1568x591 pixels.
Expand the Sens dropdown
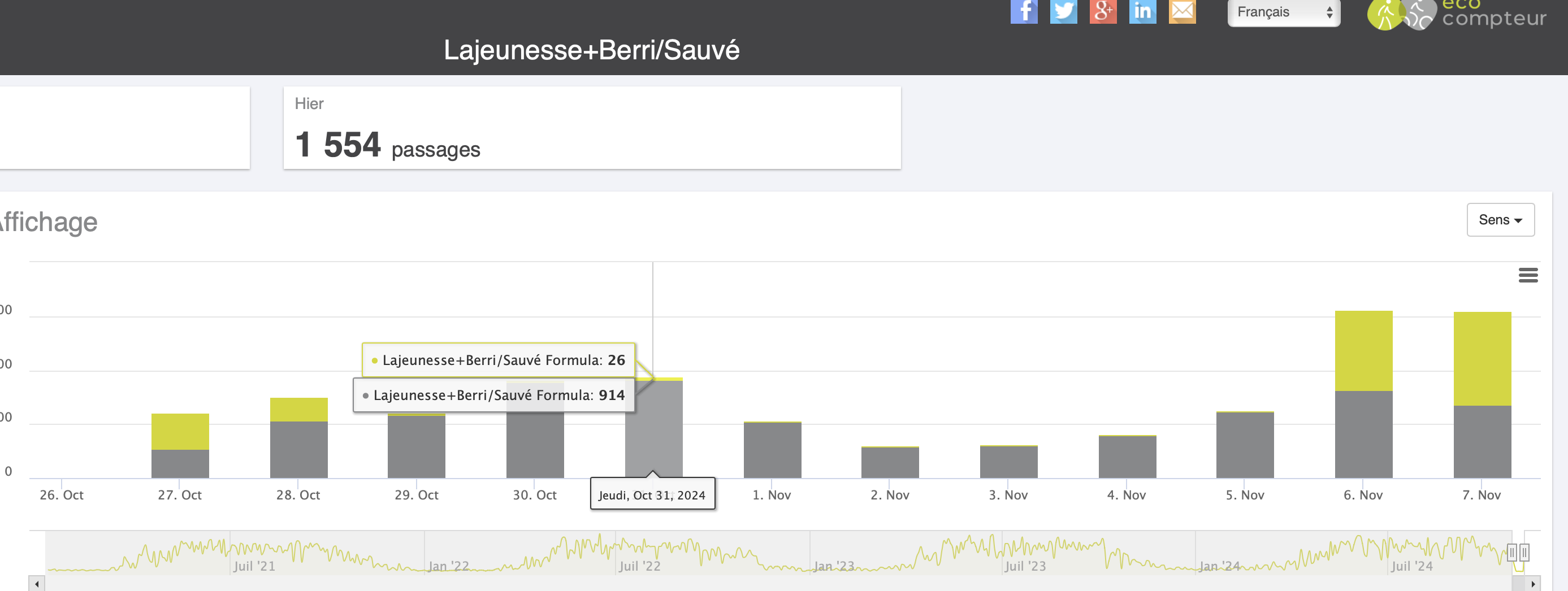tap(1500, 220)
